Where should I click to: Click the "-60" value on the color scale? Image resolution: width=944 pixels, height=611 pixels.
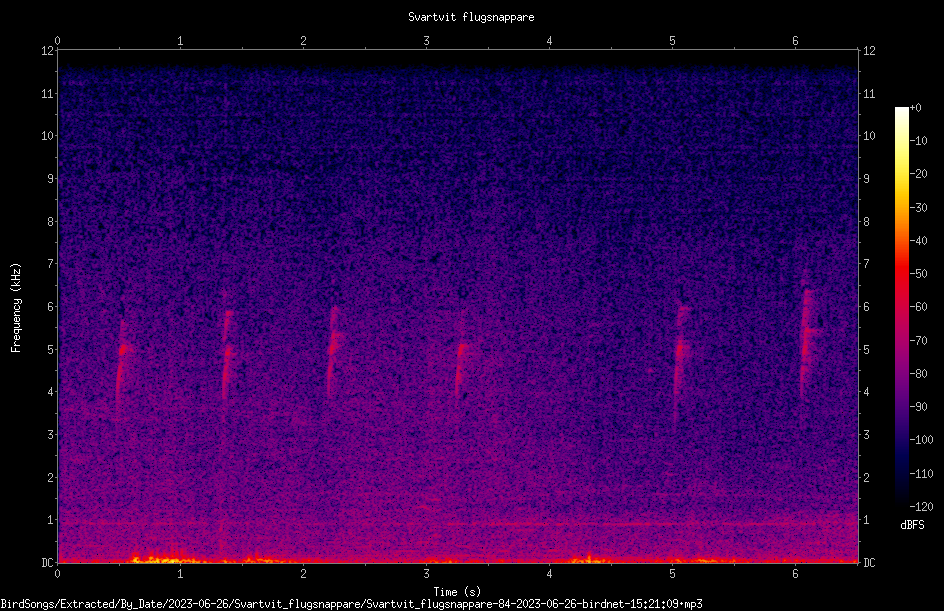pos(918,307)
